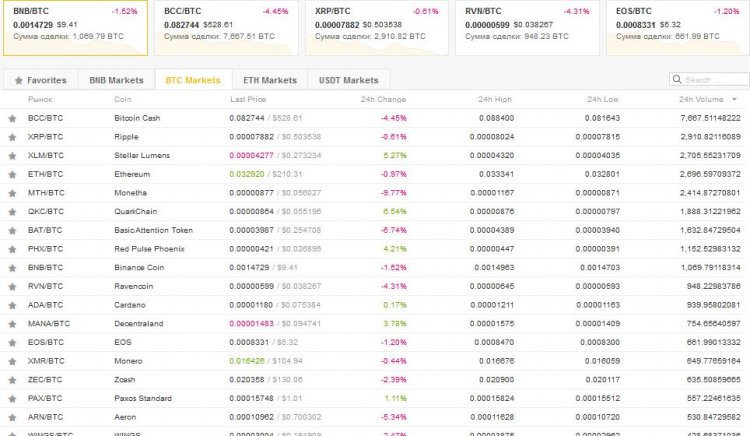
Task: Click the MANA/BTC star icon
Action: pos(12,324)
